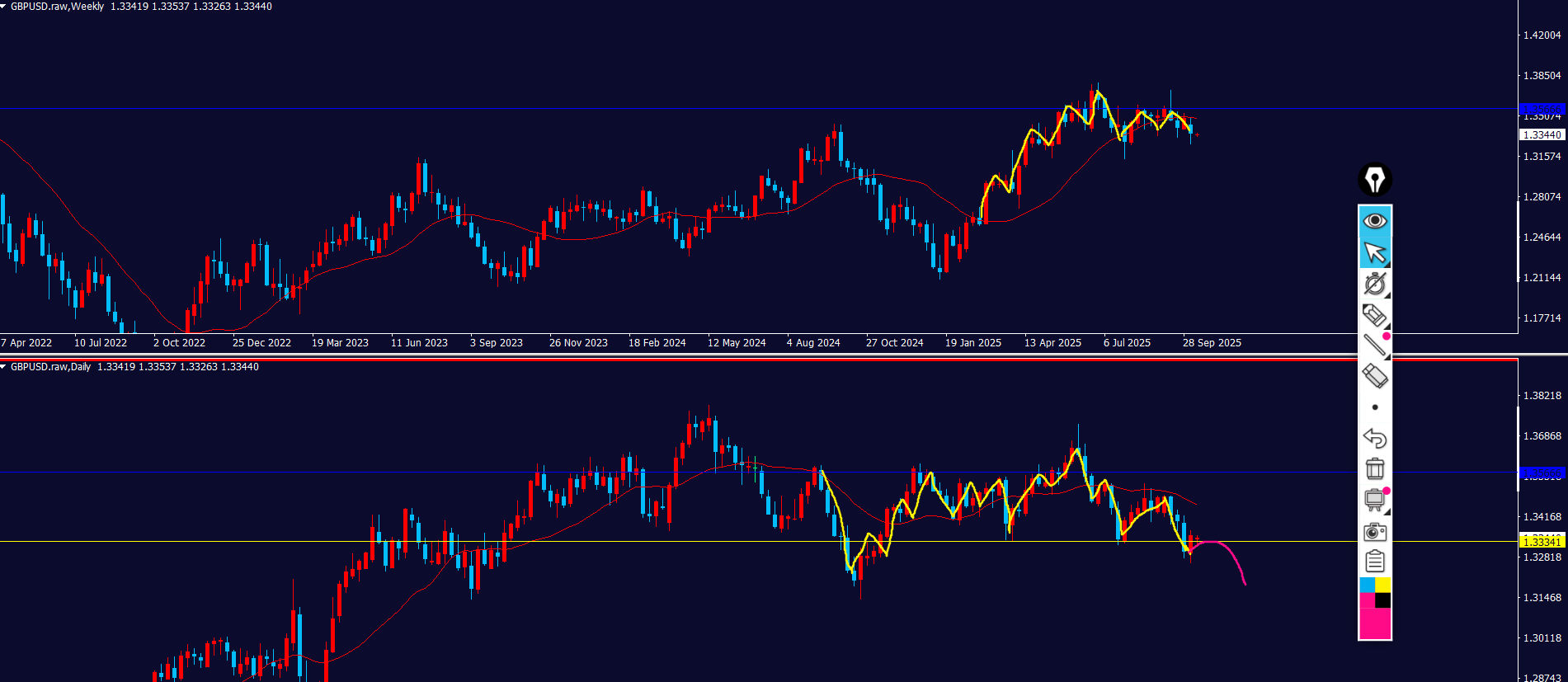Switch to the cursor arrow mode
This screenshot has height=682, width=1568.
click(x=1374, y=252)
